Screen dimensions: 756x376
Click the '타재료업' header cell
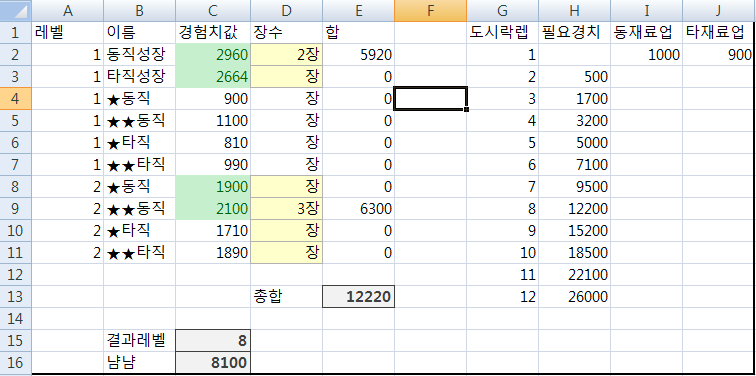pos(719,33)
